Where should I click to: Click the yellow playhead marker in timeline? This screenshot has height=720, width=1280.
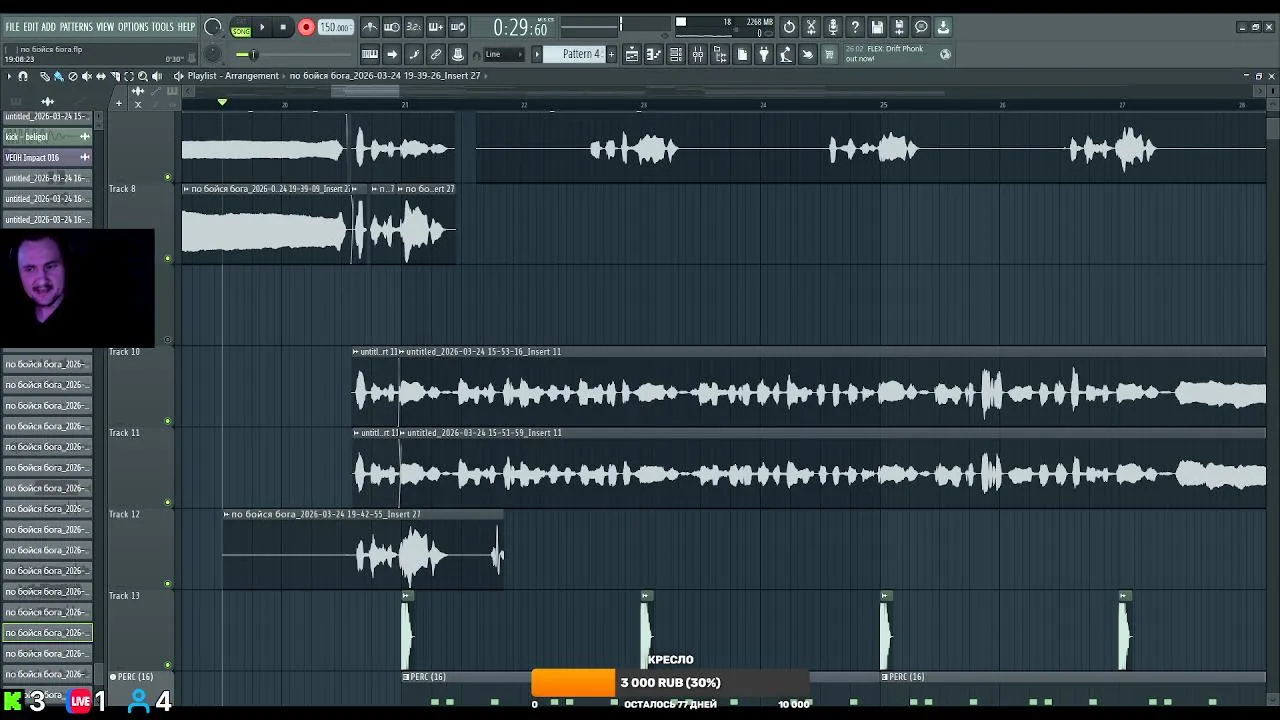pyautogui.click(x=222, y=102)
